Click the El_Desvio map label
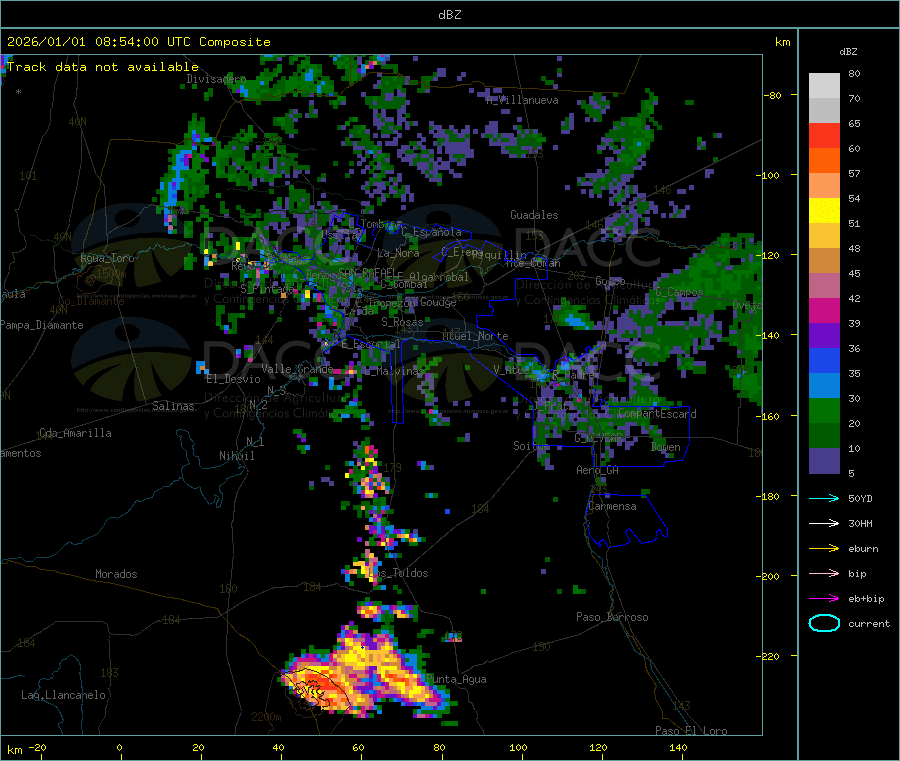 click(x=233, y=379)
